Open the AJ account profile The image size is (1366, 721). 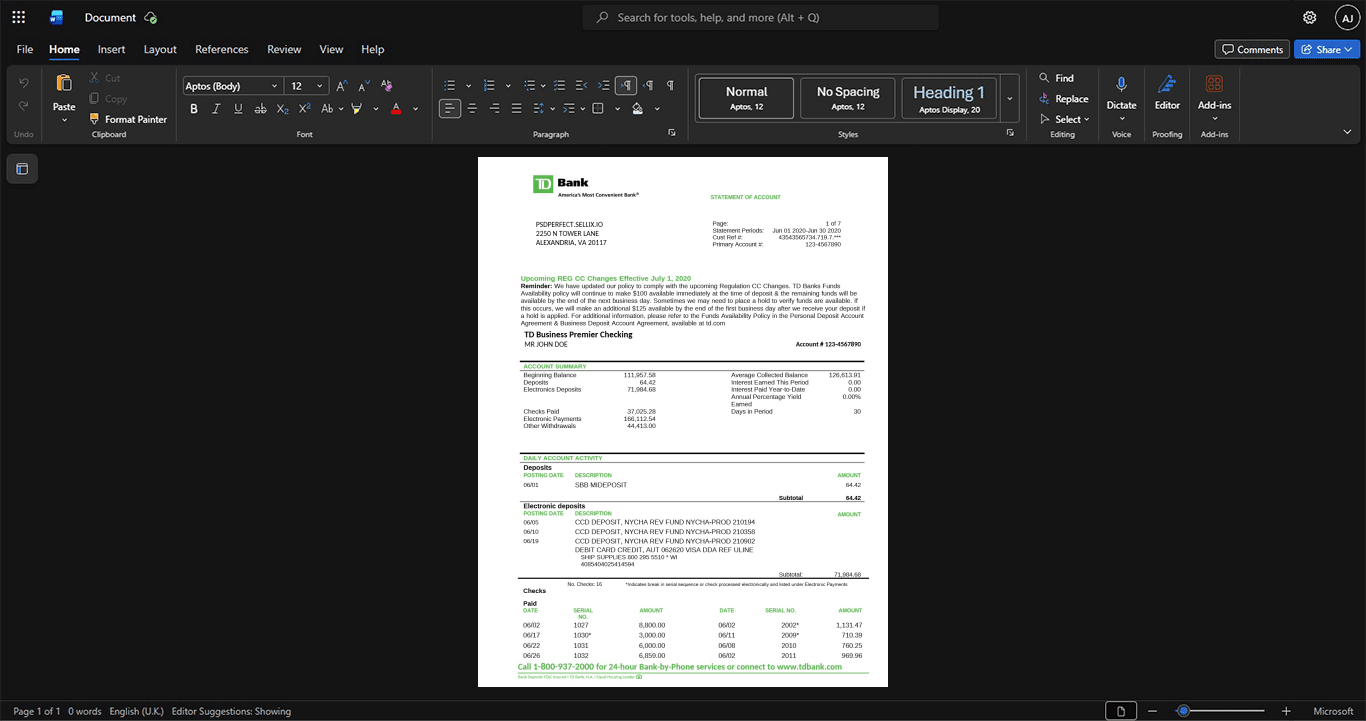pyautogui.click(x=1348, y=18)
